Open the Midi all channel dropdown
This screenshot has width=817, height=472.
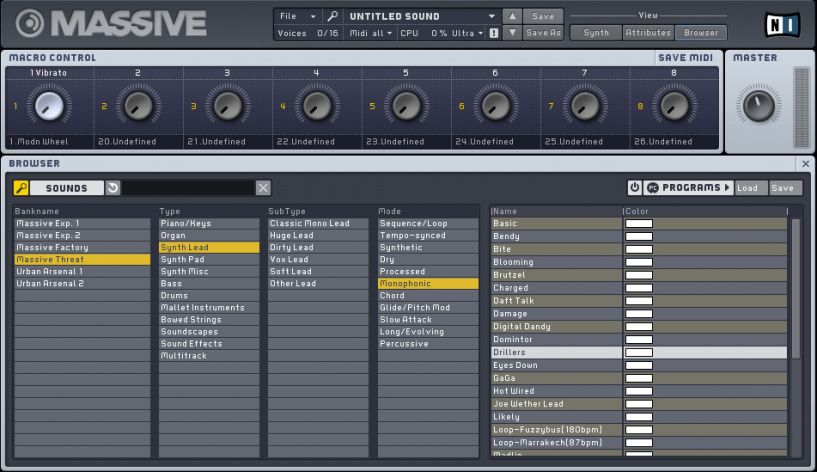point(370,33)
